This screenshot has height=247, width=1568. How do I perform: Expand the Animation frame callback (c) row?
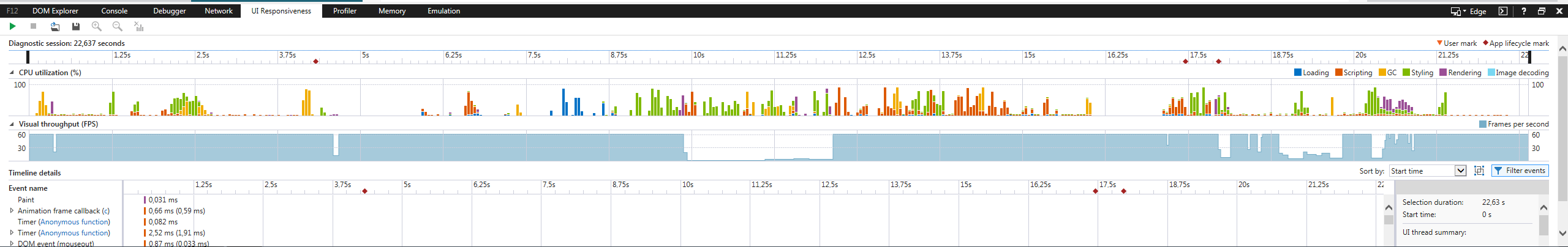click(x=12, y=210)
